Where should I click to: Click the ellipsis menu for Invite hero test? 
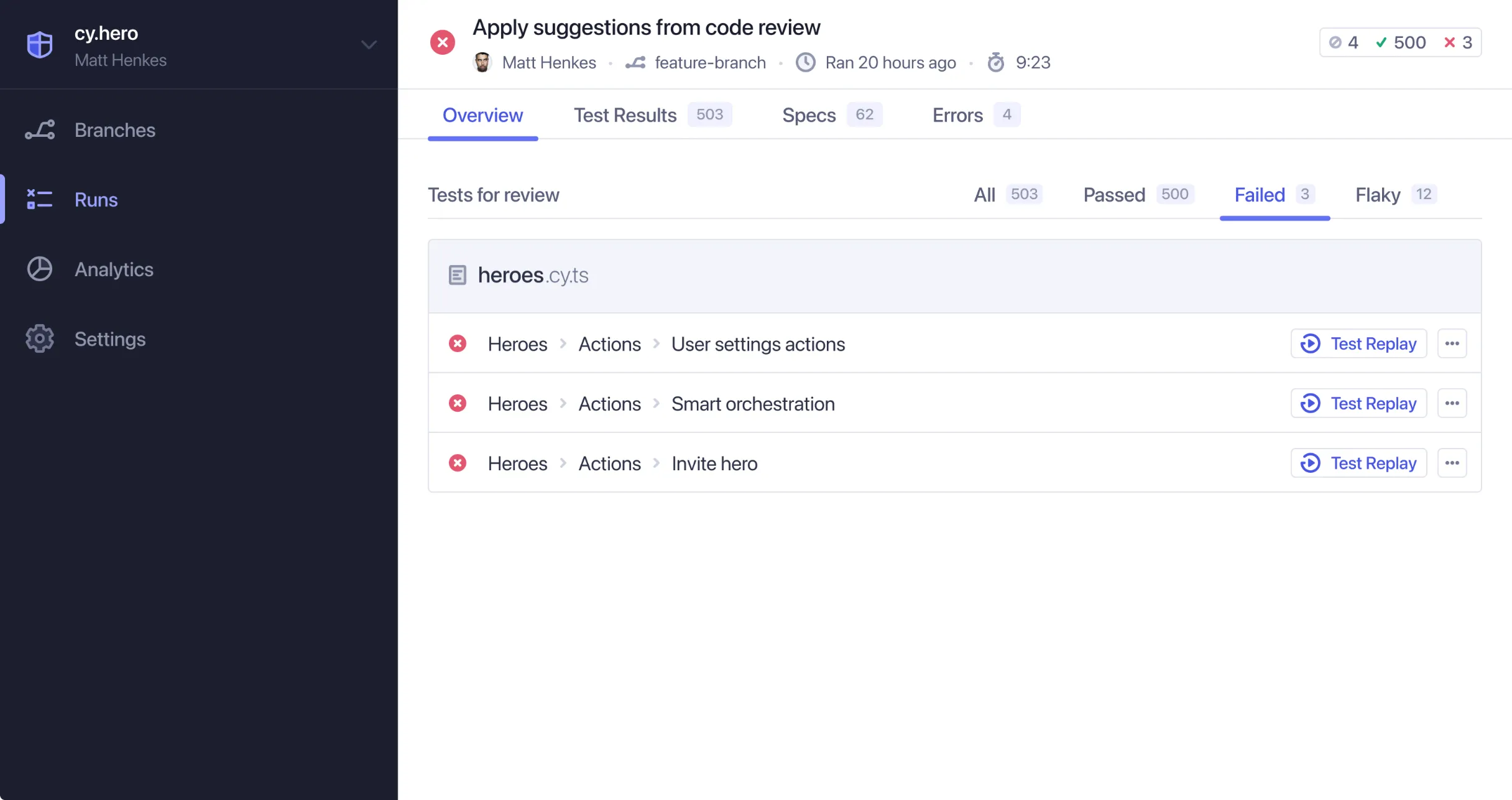pos(1452,463)
